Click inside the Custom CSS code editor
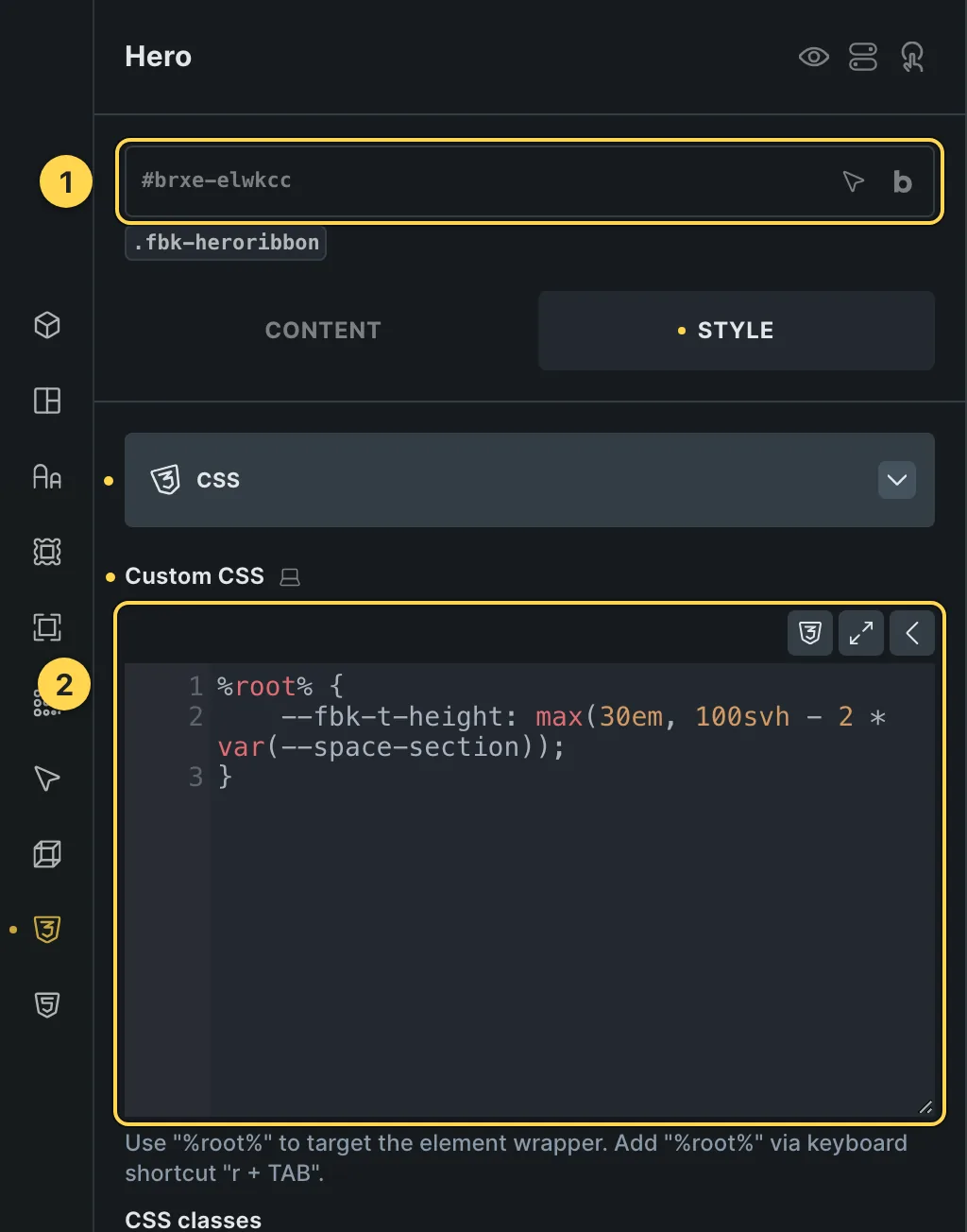 530,890
